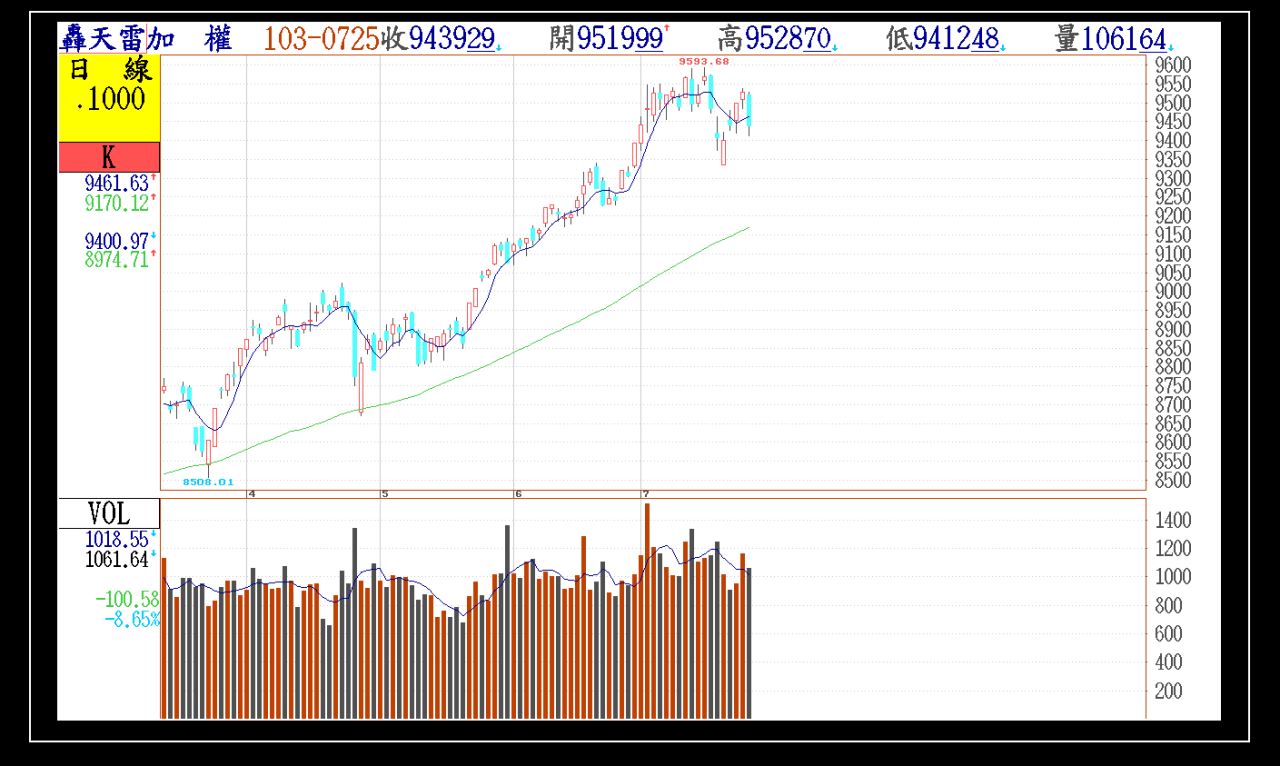Click the 8508.01 lowest price label
Screen dimensions: 1280x766
(207, 482)
